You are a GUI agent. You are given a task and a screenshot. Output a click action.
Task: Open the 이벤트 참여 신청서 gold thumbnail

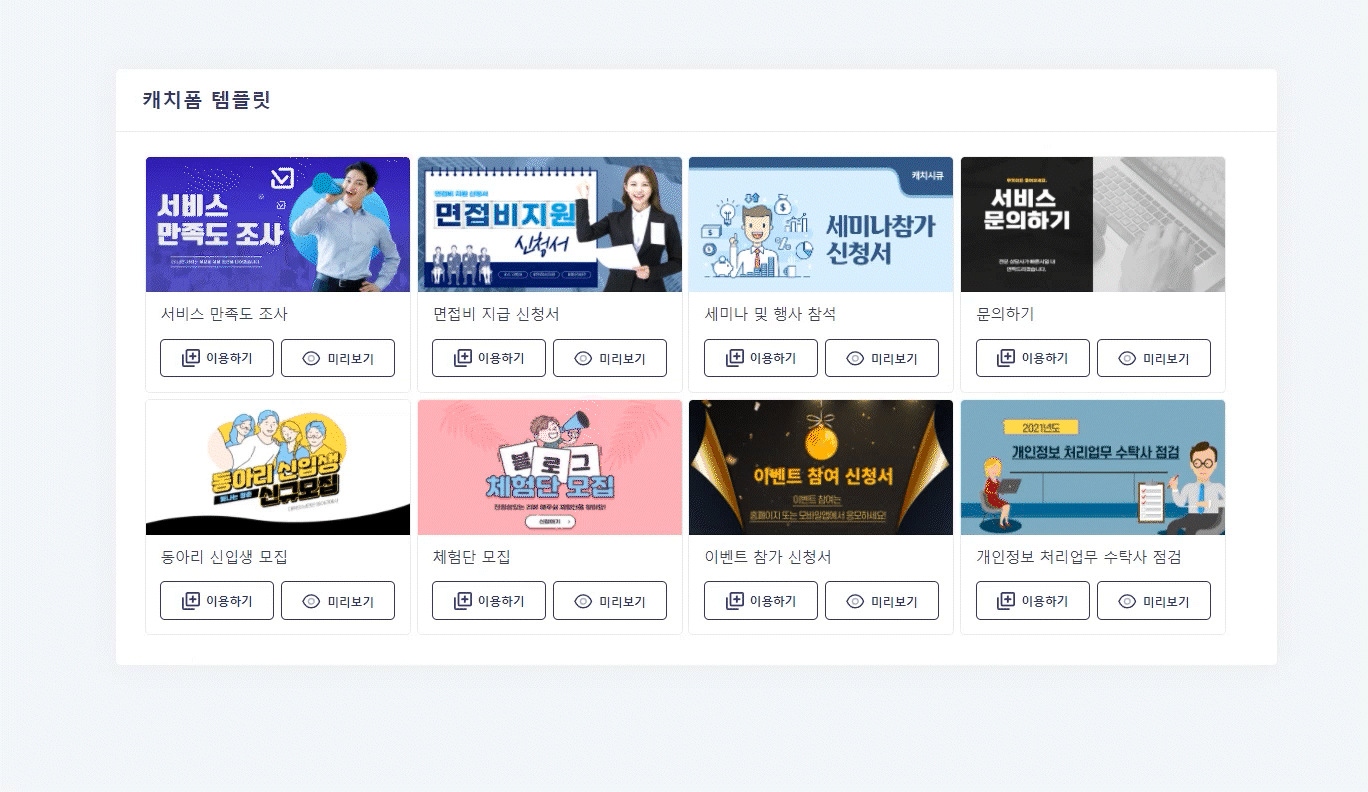pos(821,467)
